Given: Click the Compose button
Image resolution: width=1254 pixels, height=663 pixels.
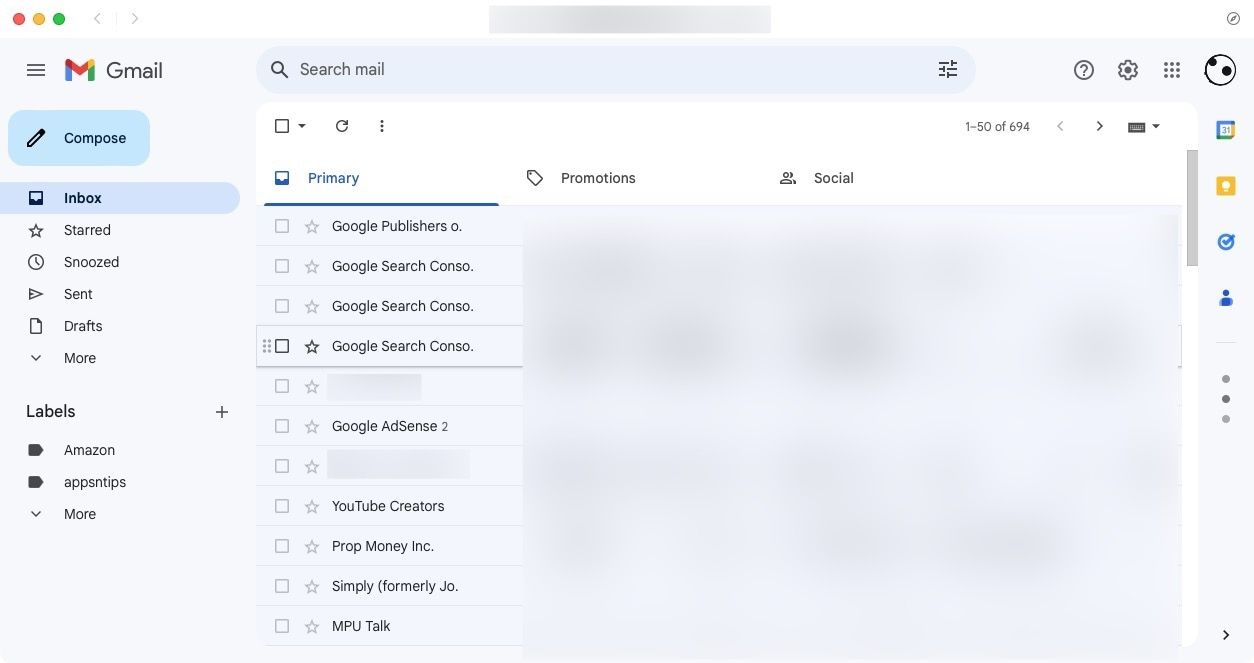Looking at the screenshot, I should (x=79, y=138).
